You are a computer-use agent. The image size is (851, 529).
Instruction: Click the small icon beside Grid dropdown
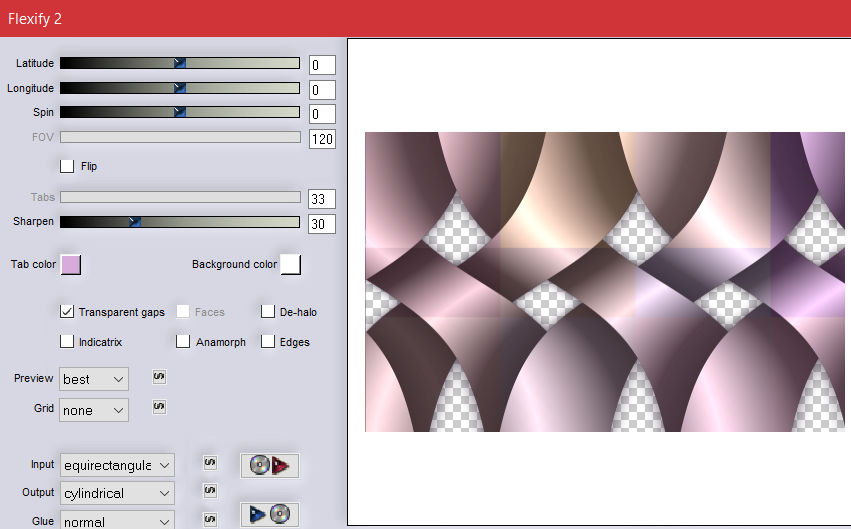point(159,407)
